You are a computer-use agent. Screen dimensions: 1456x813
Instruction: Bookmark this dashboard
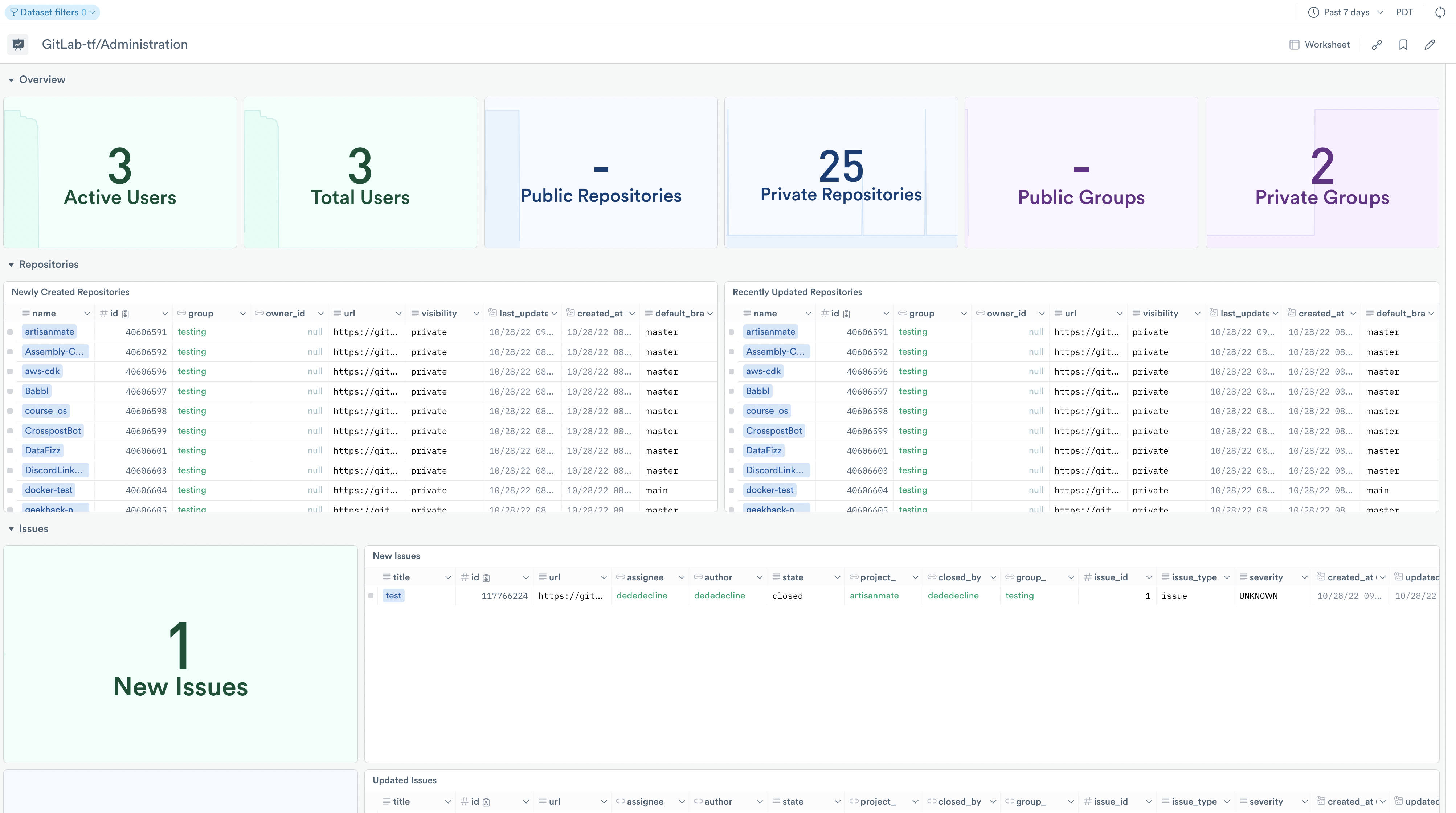(1403, 45)
